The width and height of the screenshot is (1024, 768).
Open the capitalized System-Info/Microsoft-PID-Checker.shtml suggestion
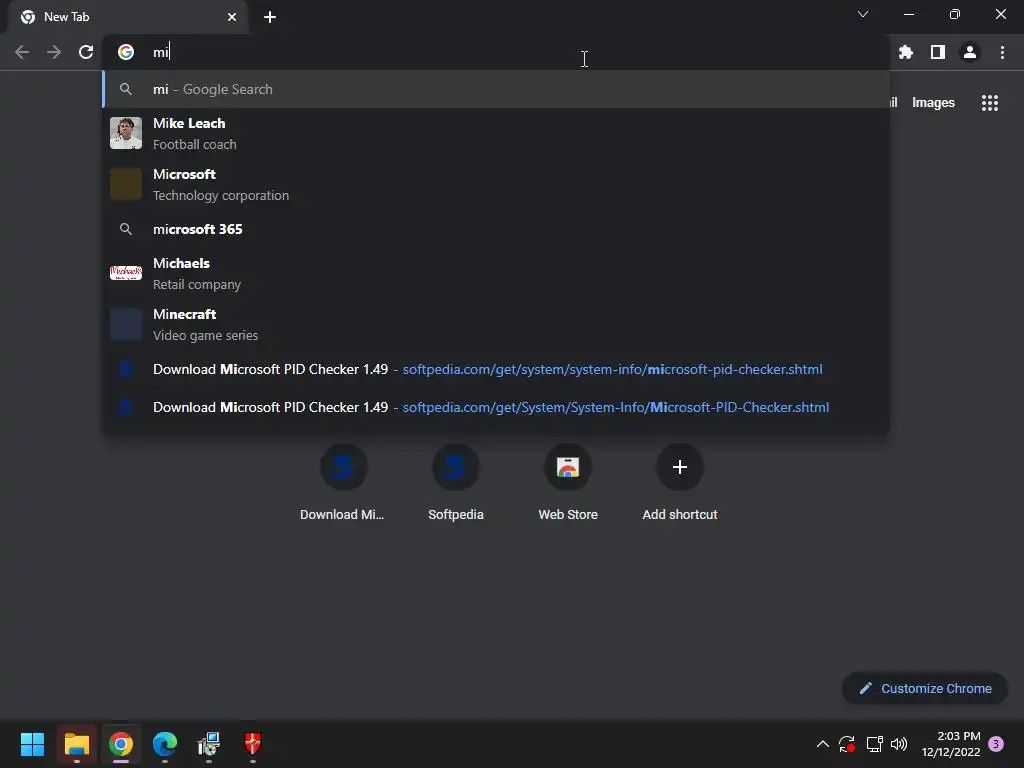tap(496, 408)
